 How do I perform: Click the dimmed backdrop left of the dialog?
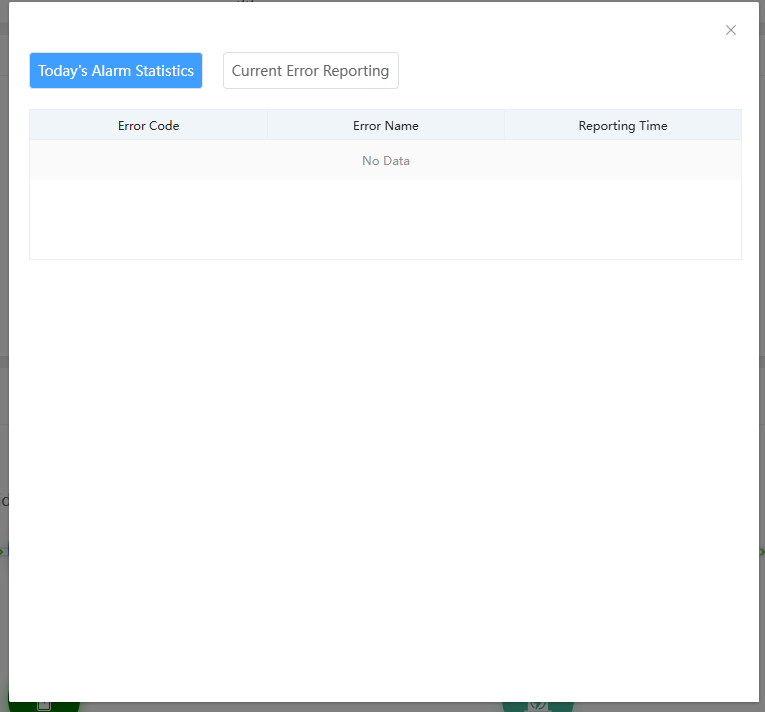4,300
